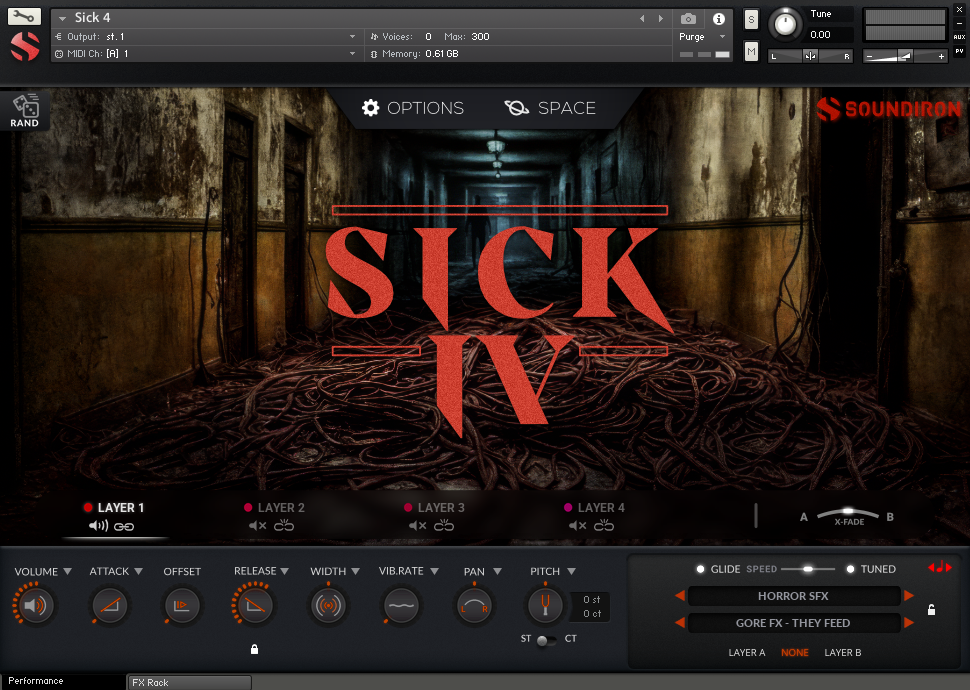Click the Pitch tuning fork knob

pyautogui.click(x=545, y=605)
